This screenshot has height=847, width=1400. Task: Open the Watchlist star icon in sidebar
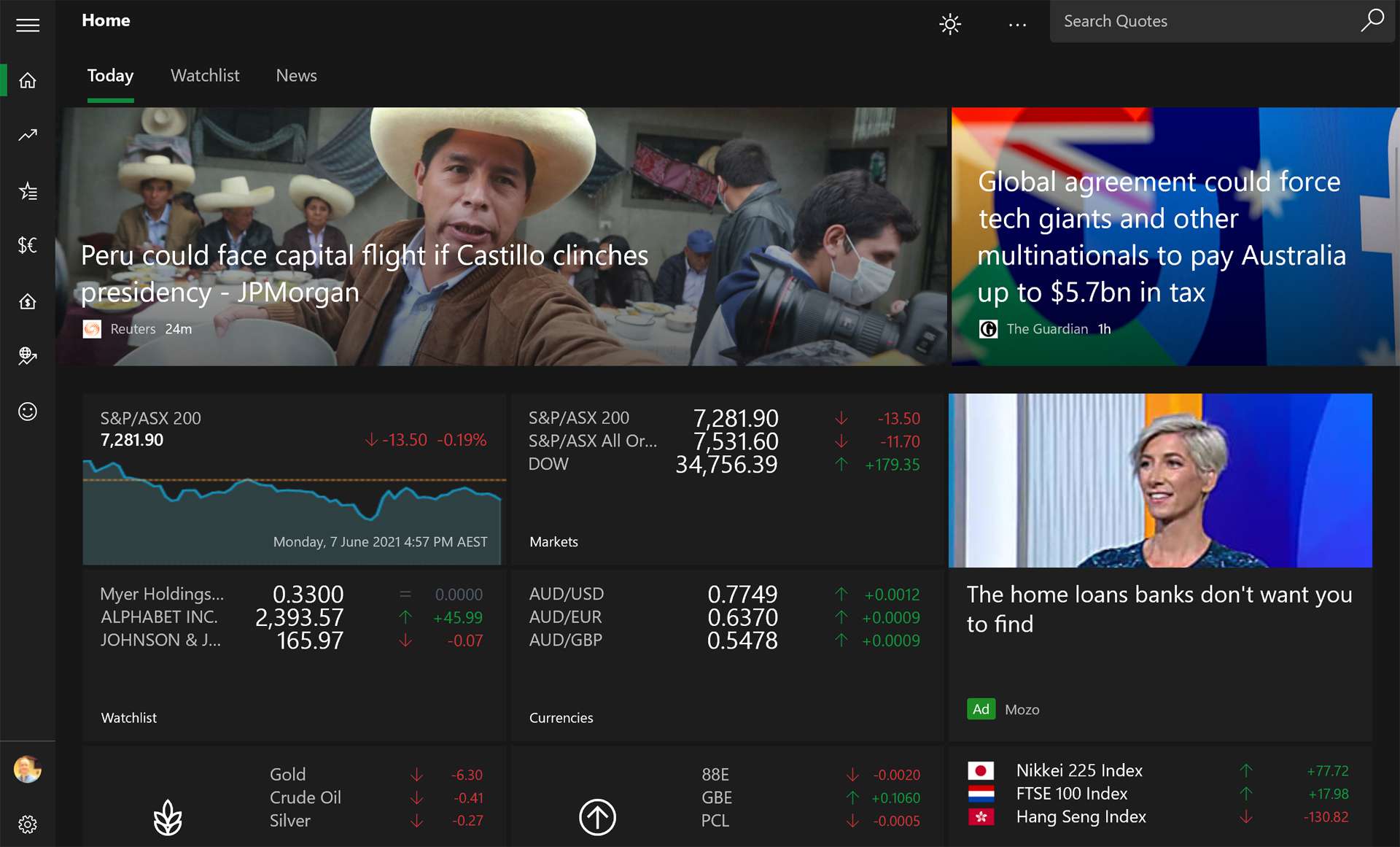[28, 191]
